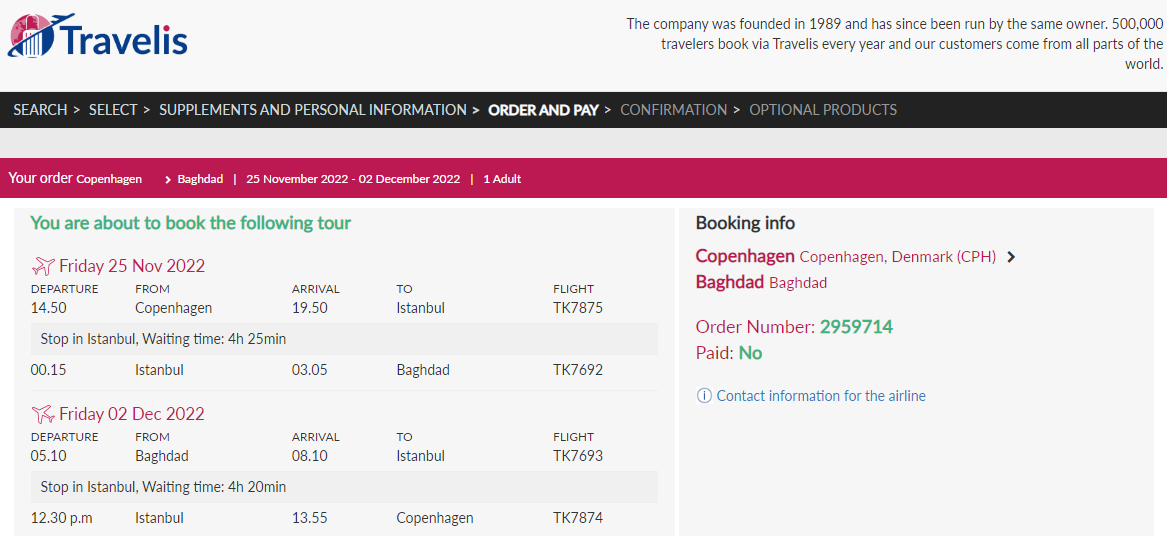Click the Paid: No status

pos(729,353)
